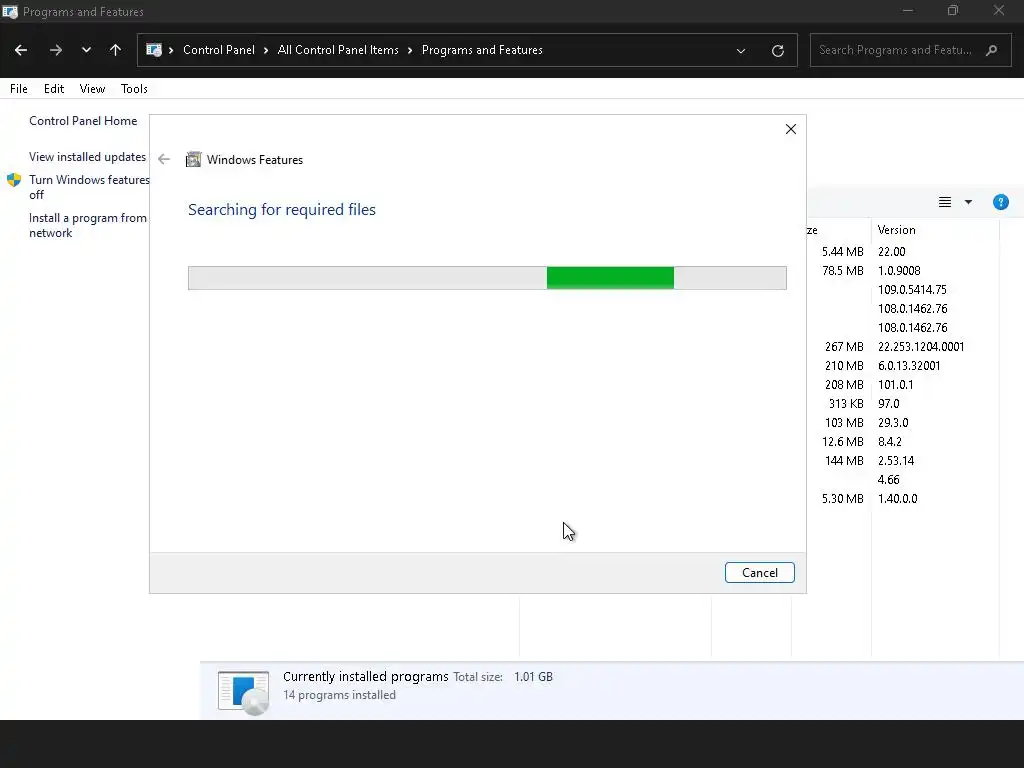Select Programs and Features breadcrumb

(x=482, y=50)
